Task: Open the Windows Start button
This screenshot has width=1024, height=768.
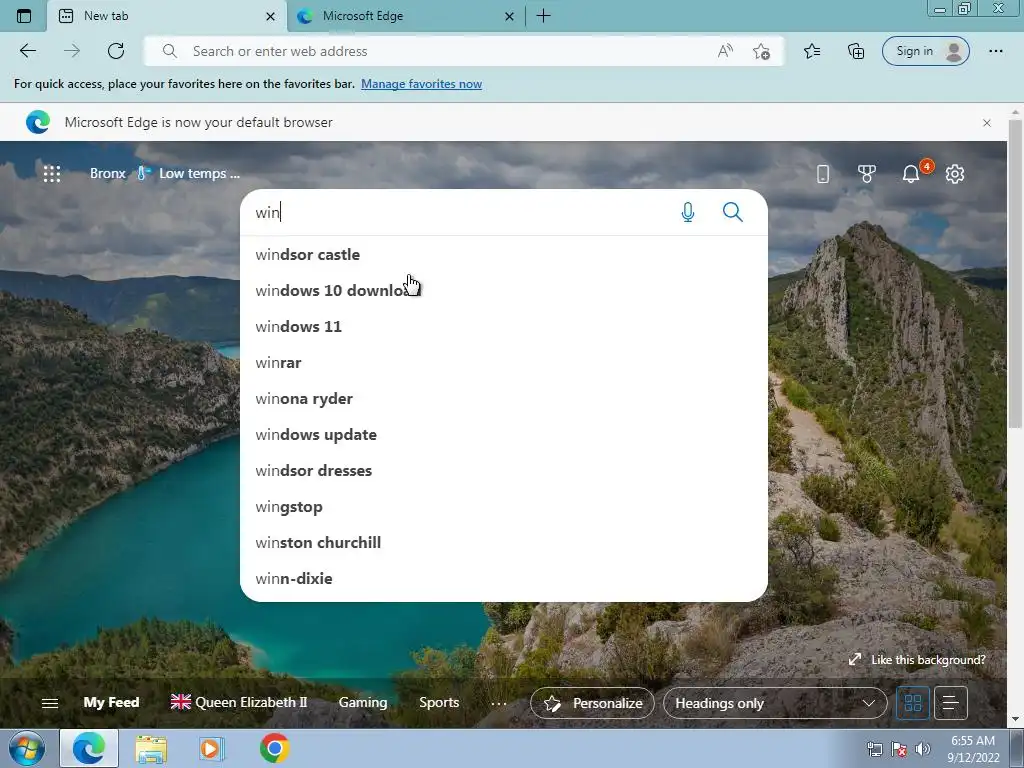Action: pyautogui.click(x=27, y=748)
